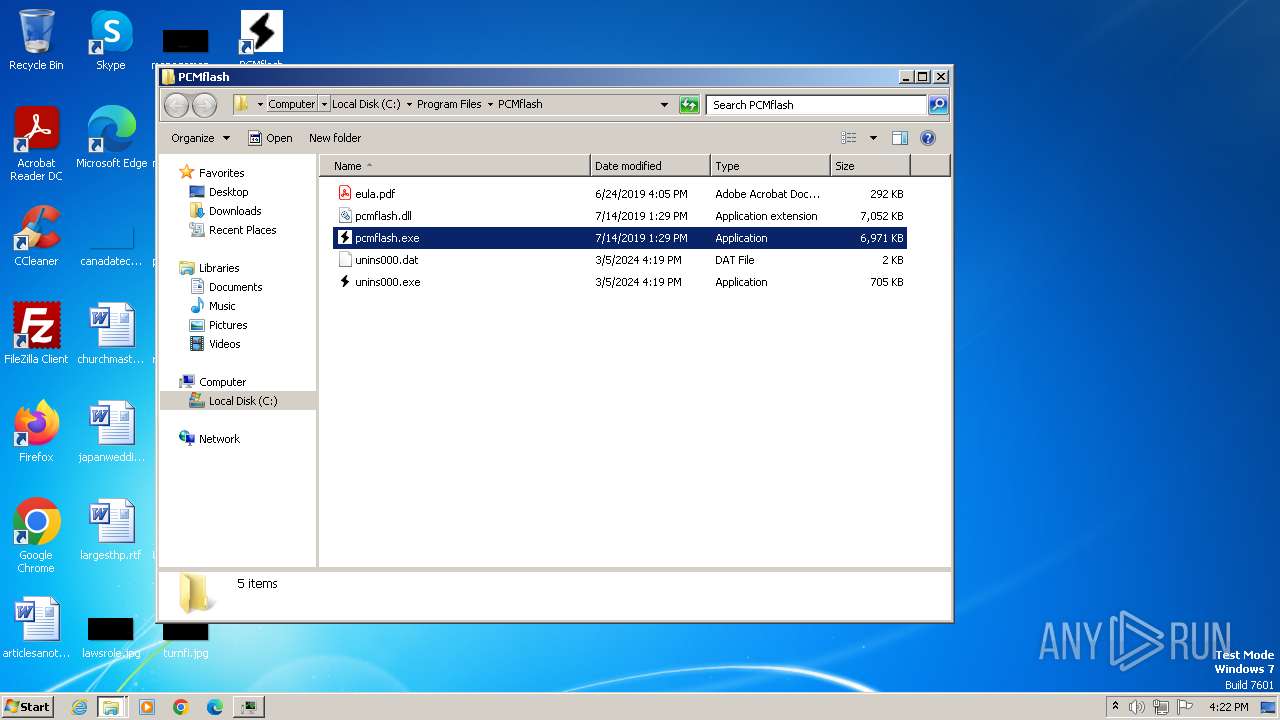Click the search magnifier button
The height and width of the screenshot is (720, 1280).
937,104
